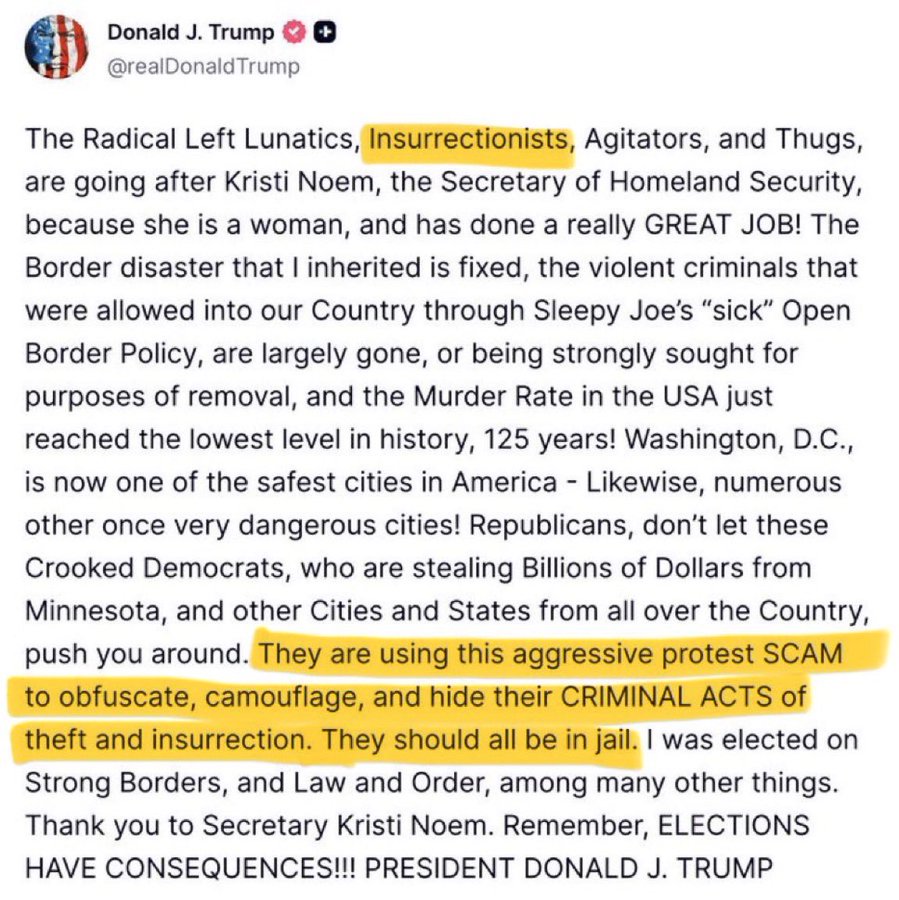Screen dimensions: 899x900
Task: Click the highlighted word Insurrectionists
Action: tap(468, 138)
